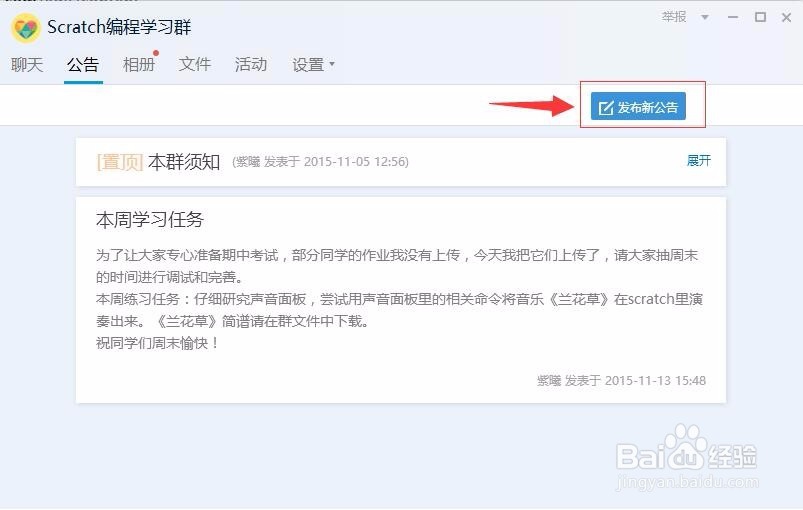Click the group avatar heart icon
803x510 pixels.
click(x=25, y=28)
